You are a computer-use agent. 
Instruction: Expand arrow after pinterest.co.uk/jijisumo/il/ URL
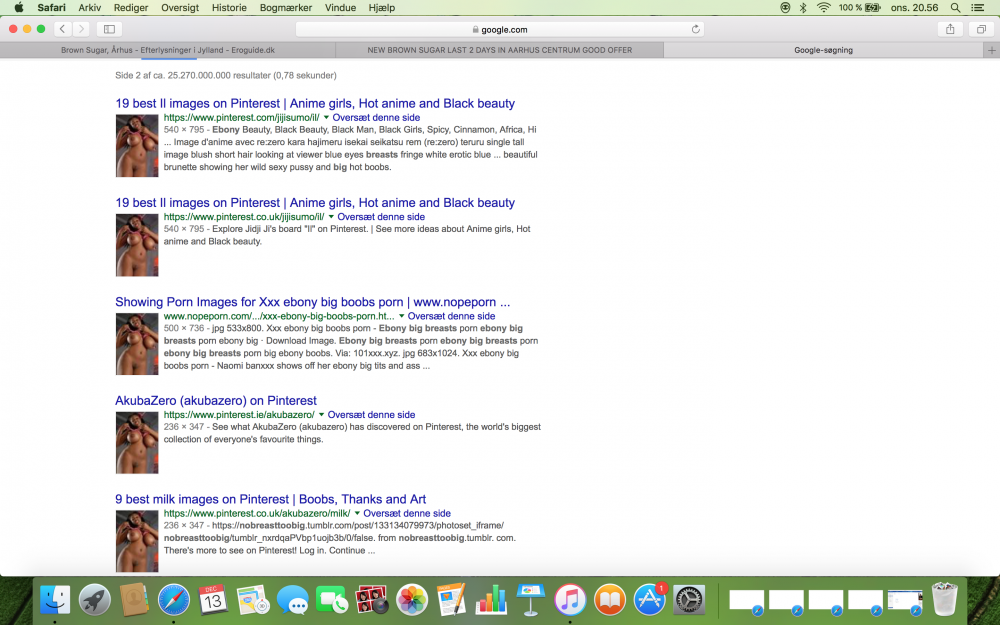click(331, 217)
